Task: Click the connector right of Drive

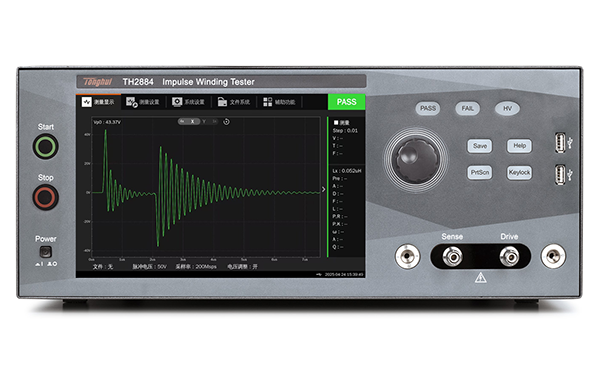Action: pos(553,256)
